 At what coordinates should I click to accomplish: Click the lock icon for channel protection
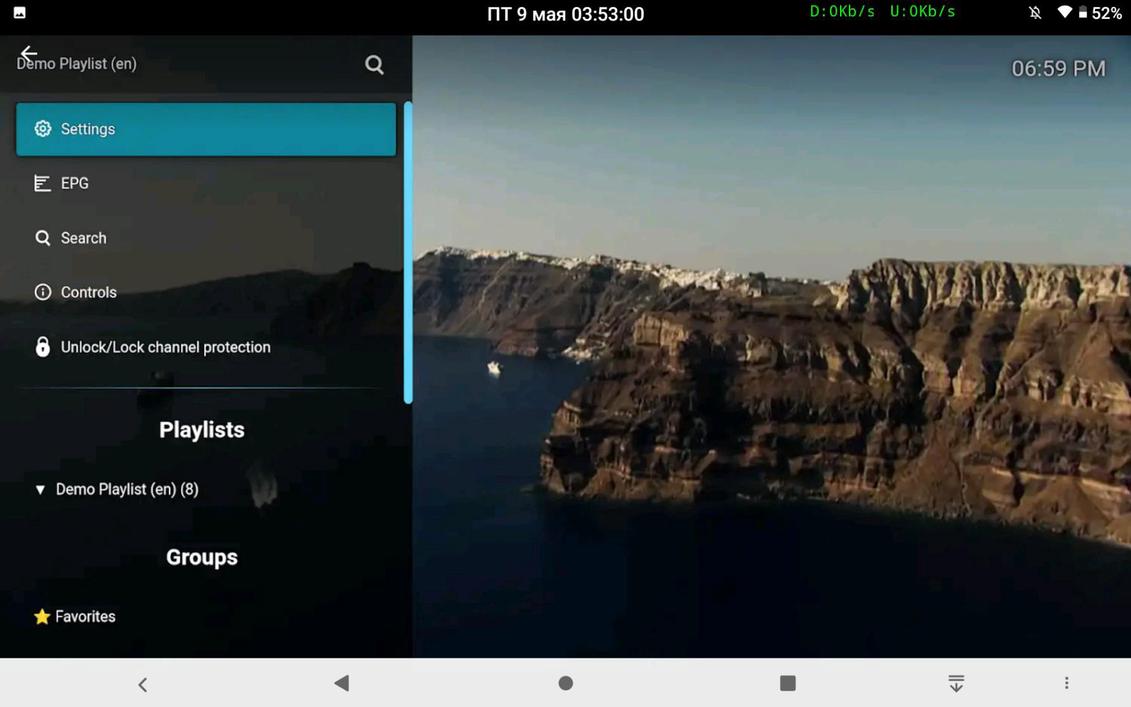point(42,346)
